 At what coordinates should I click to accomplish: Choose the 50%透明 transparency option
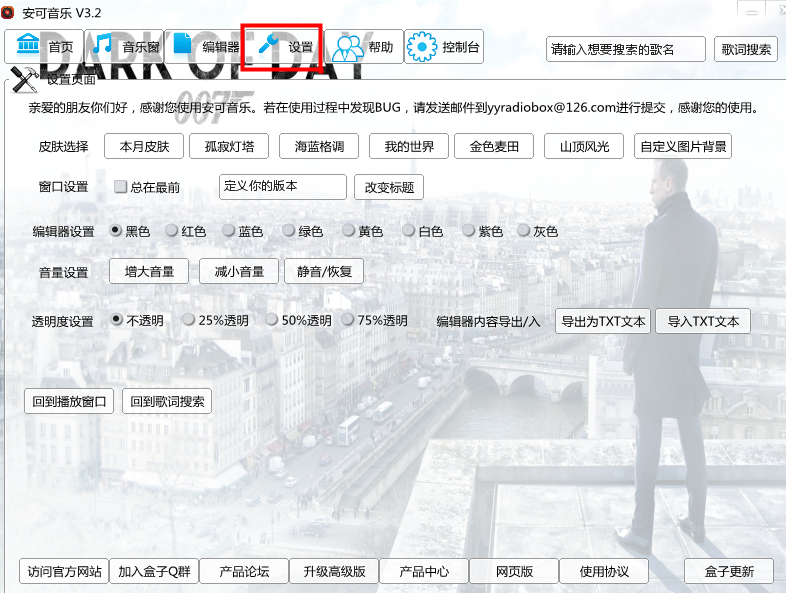click(x=271, y=320)
